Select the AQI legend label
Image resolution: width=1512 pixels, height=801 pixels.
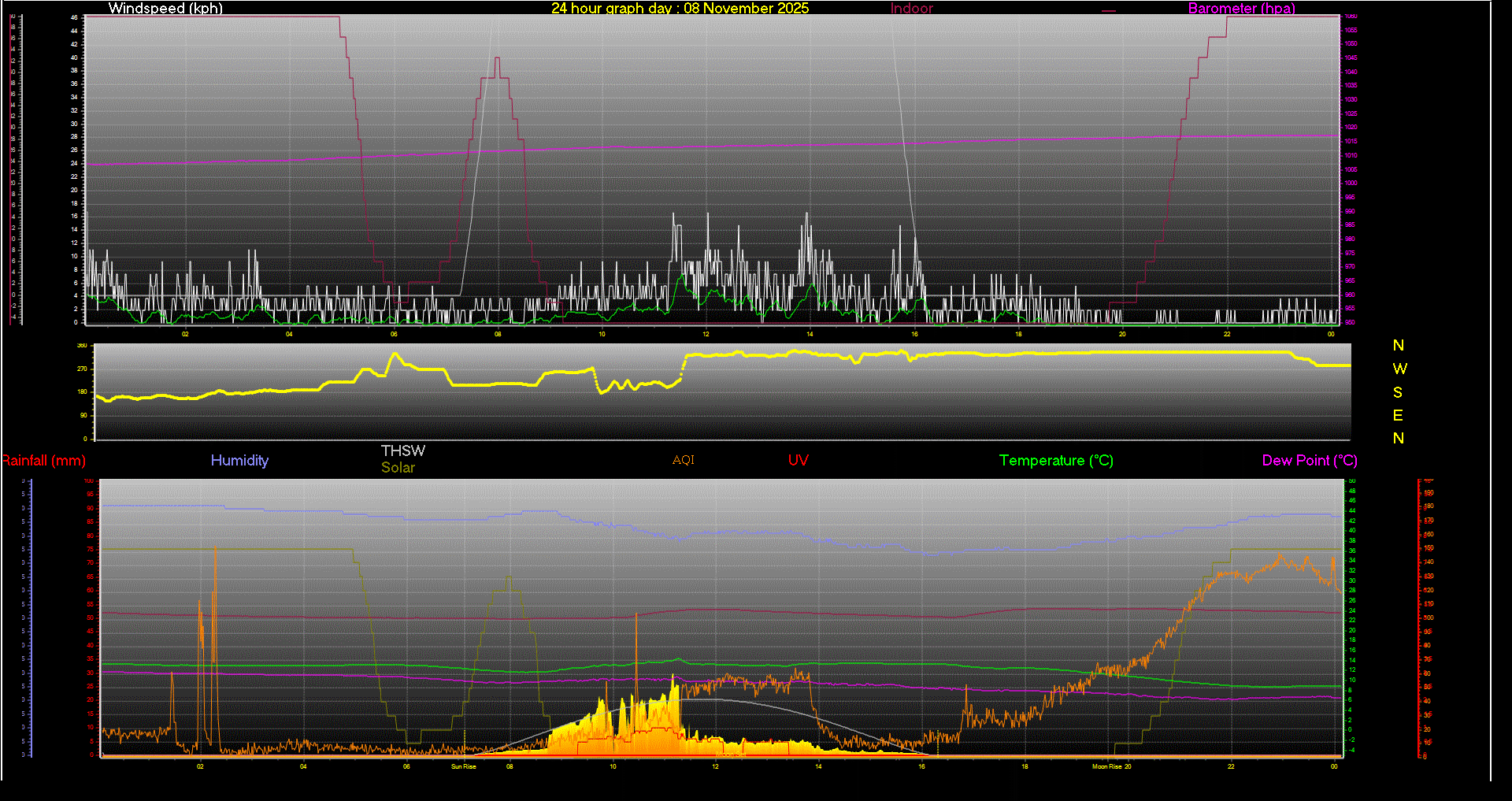click(x=684, y=460)
